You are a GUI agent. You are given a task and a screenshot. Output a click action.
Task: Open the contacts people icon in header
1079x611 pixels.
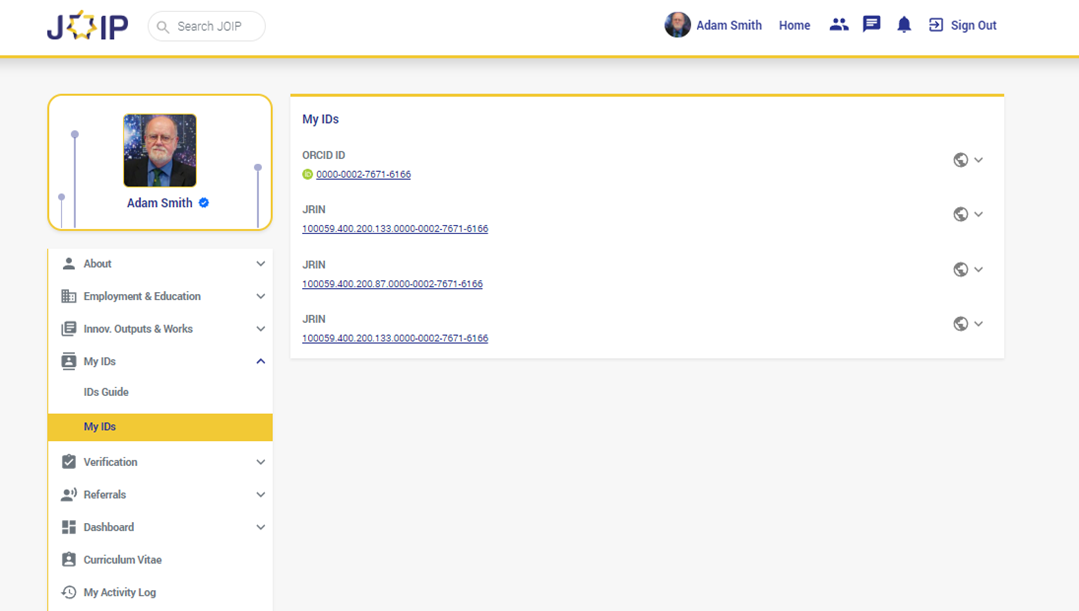click(x=839, y=25)
